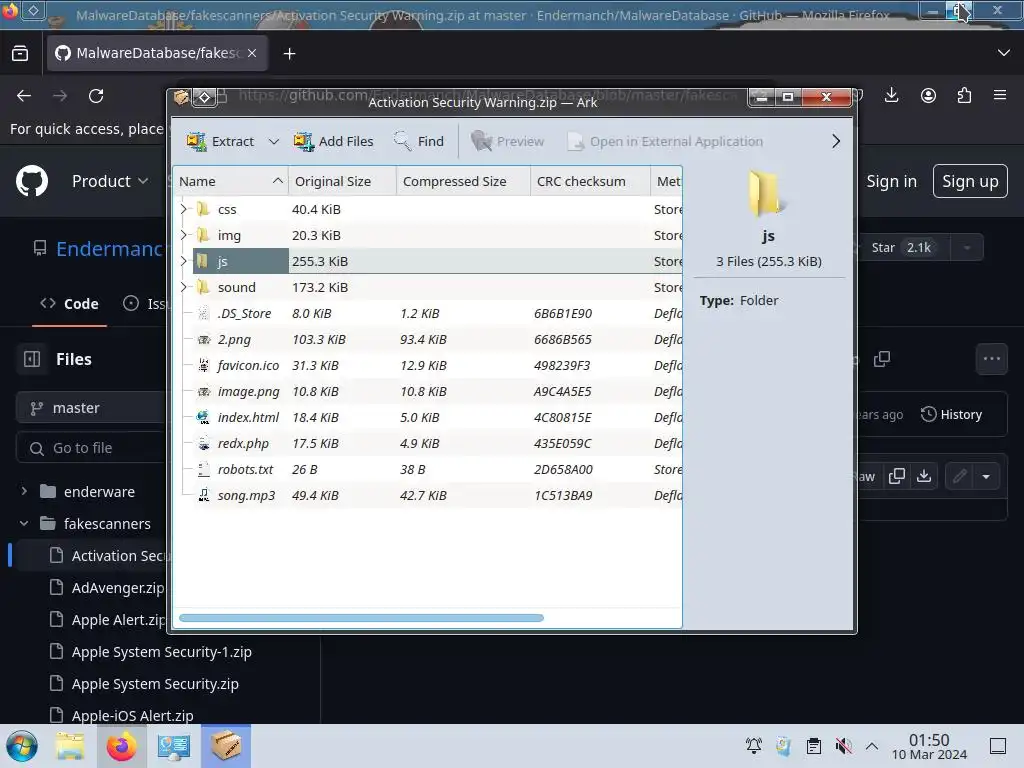Switch to the Code tab

point(69,304)
